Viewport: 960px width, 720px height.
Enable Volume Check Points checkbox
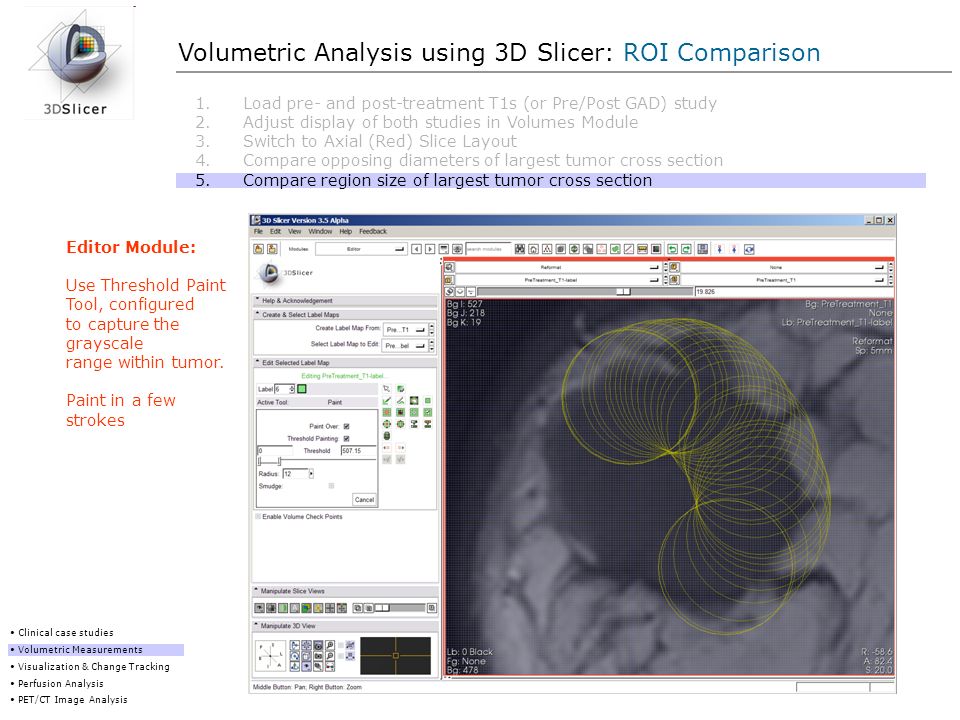(x=258, y=517)
